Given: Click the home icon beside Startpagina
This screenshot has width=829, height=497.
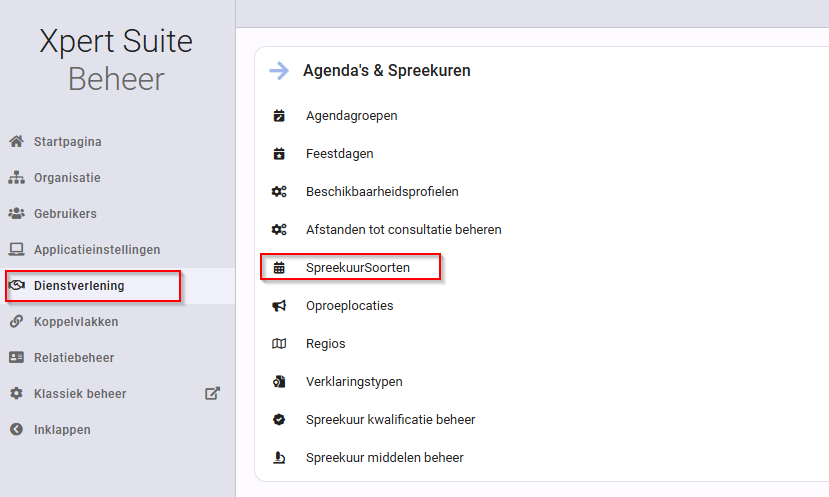Looking at the screenshot, I should point(16,141).
